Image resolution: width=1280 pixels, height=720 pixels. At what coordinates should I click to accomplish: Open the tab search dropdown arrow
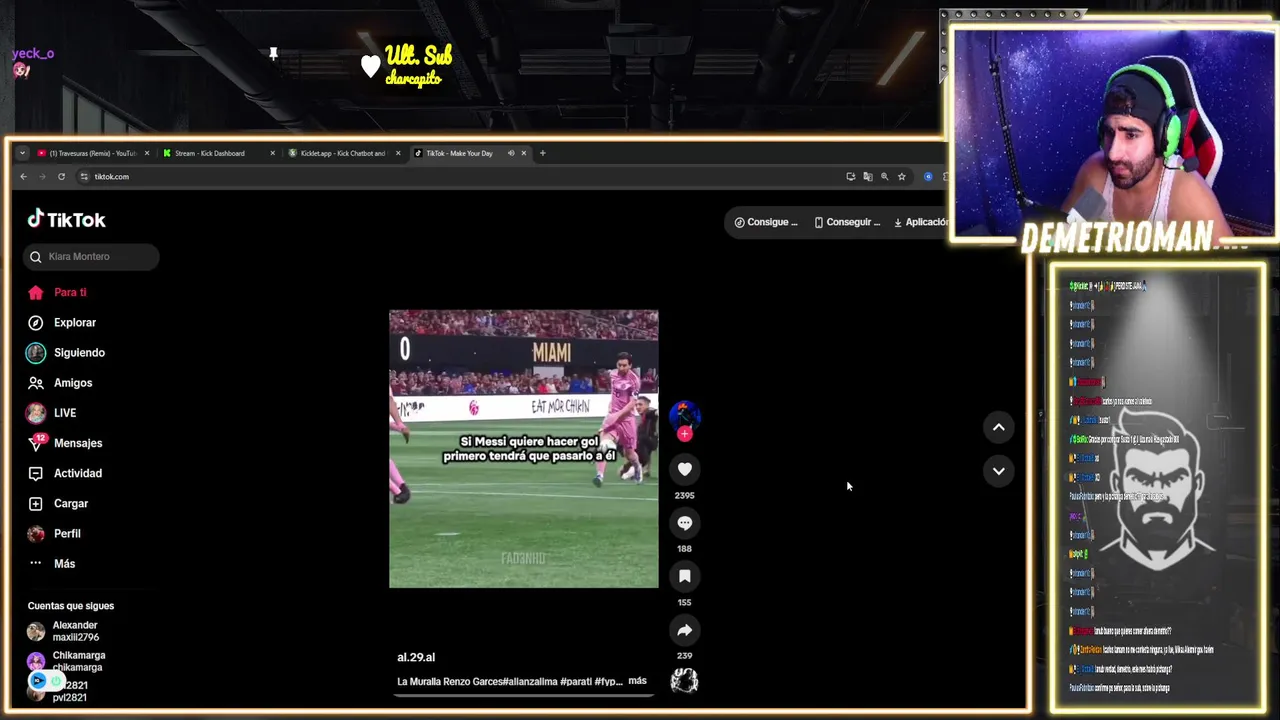pos(22,153)
